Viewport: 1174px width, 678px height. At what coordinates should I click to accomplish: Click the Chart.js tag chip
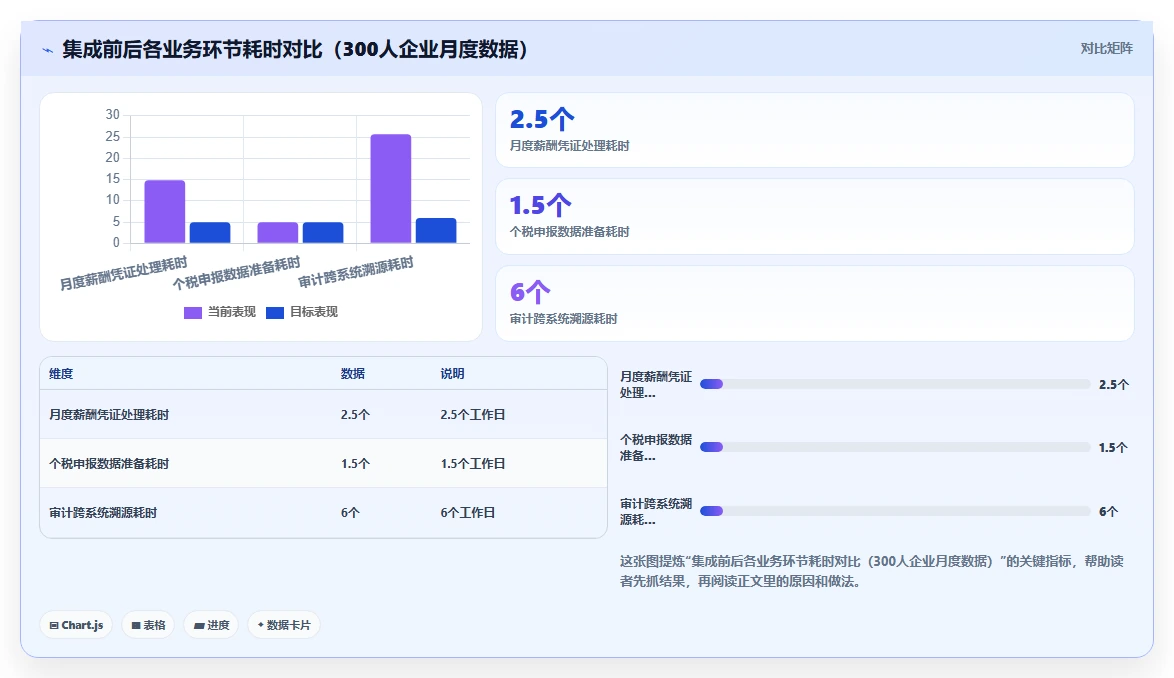[x=76, y=625]
